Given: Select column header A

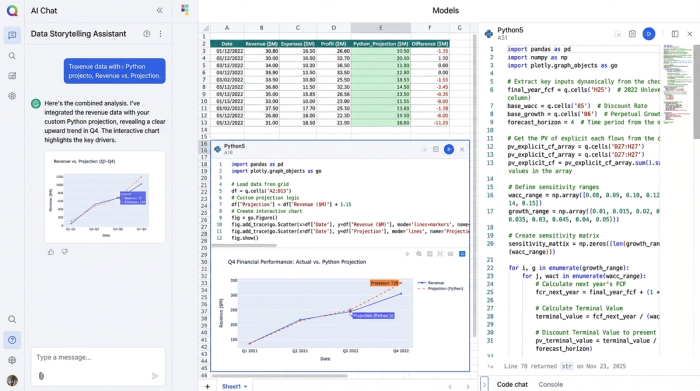Looking at the screenshot, I should tap(227, 28).
